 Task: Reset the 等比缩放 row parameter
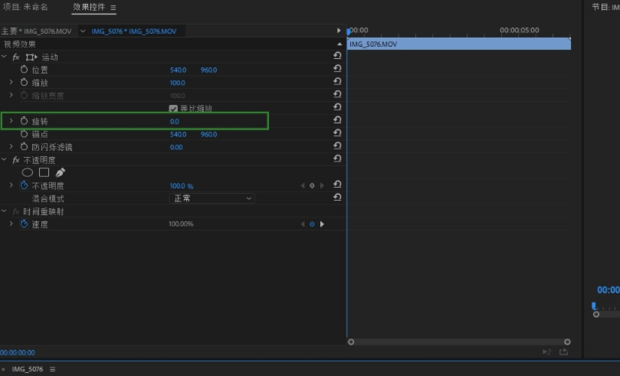337,107
